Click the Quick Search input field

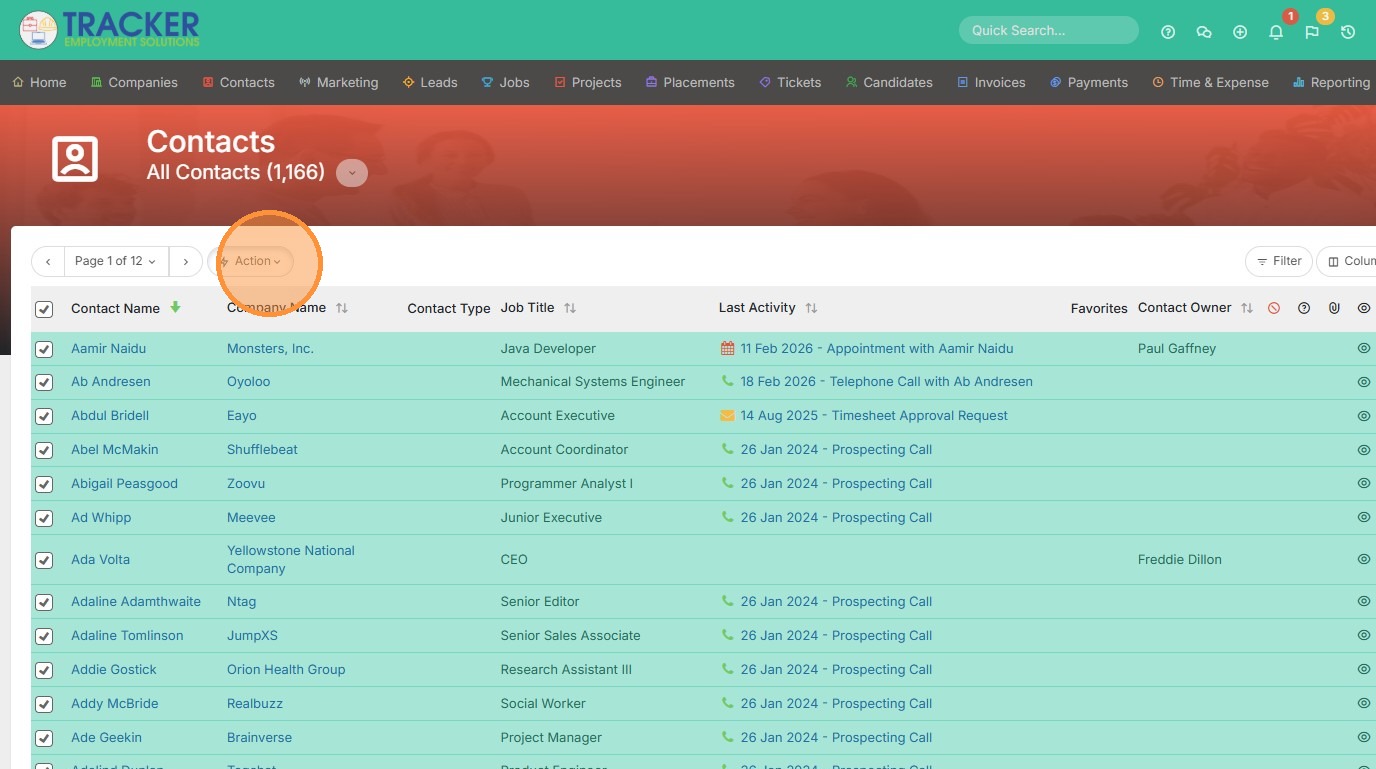click(1049, 30)
